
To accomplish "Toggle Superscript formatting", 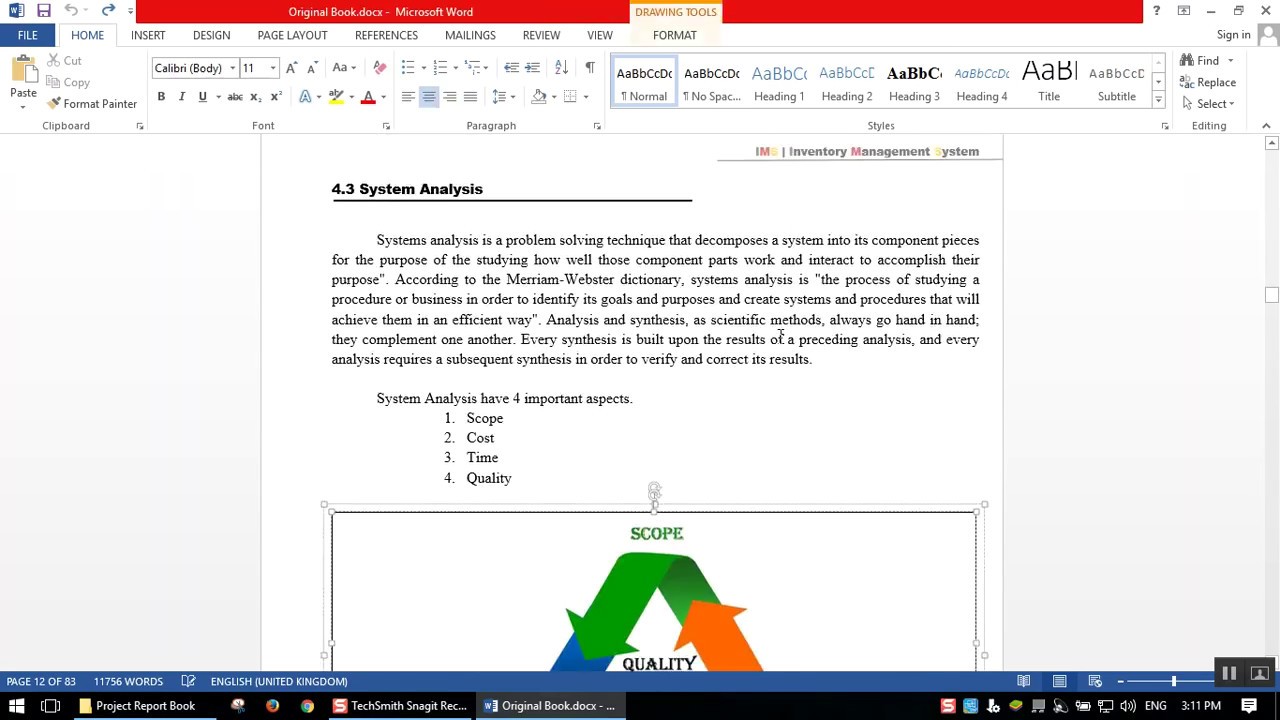I will 276,97.
